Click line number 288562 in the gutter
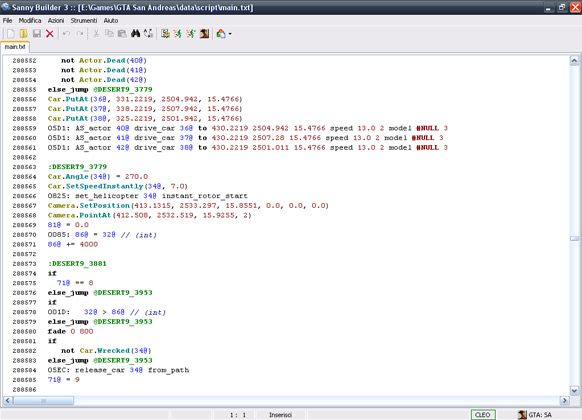The image size is (582, 420). pos(24,157)
